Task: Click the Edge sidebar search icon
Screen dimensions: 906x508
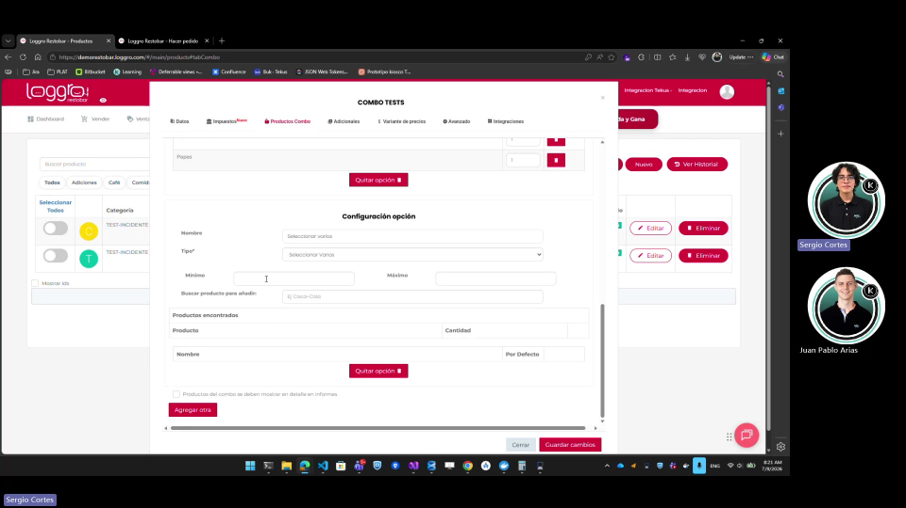Action: [x=781, y=75]
